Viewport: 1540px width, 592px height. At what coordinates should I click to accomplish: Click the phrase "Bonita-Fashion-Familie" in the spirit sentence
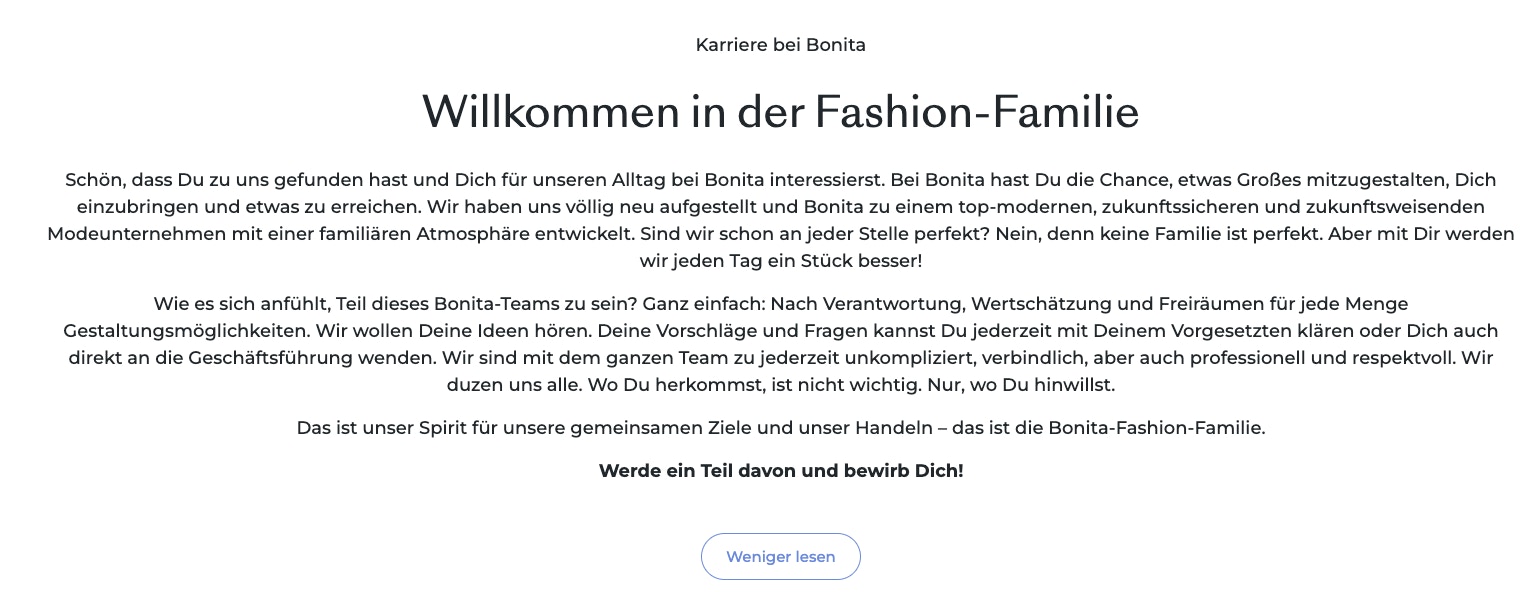tap(1155, 428)
